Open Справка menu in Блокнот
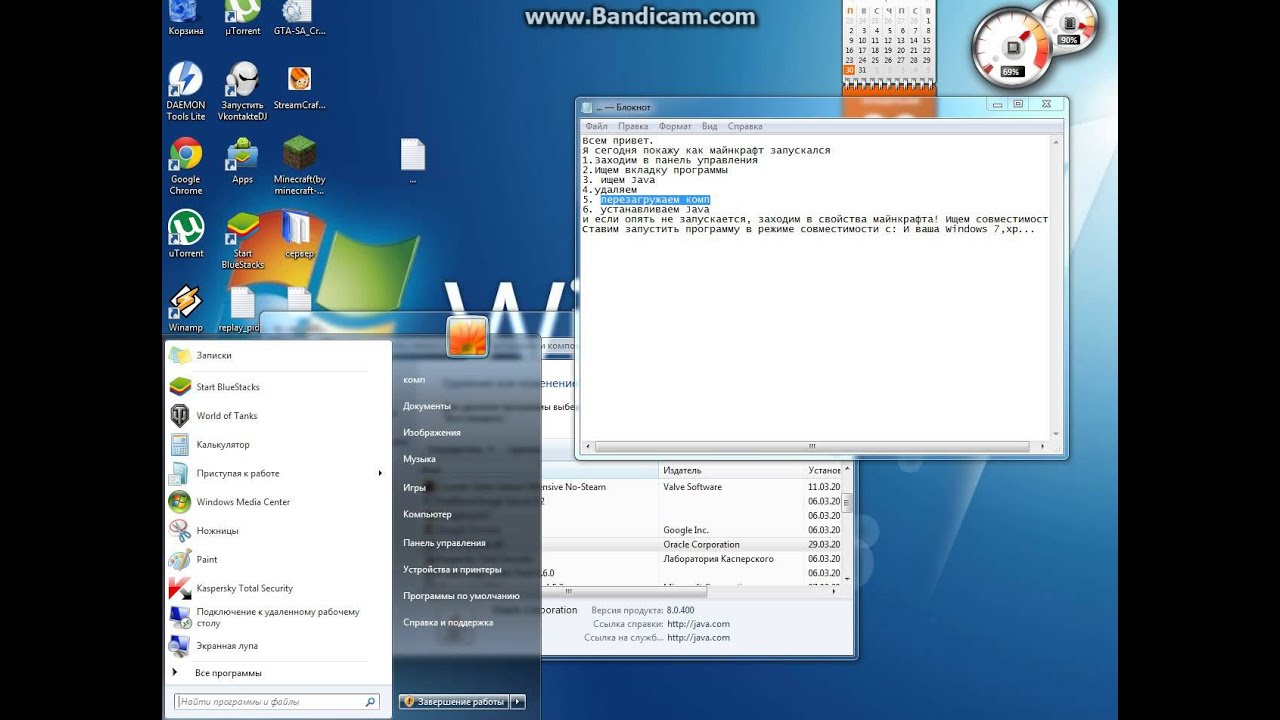Image resolution: width=1280 pixels, height=720 pixels. pos(745,127)
